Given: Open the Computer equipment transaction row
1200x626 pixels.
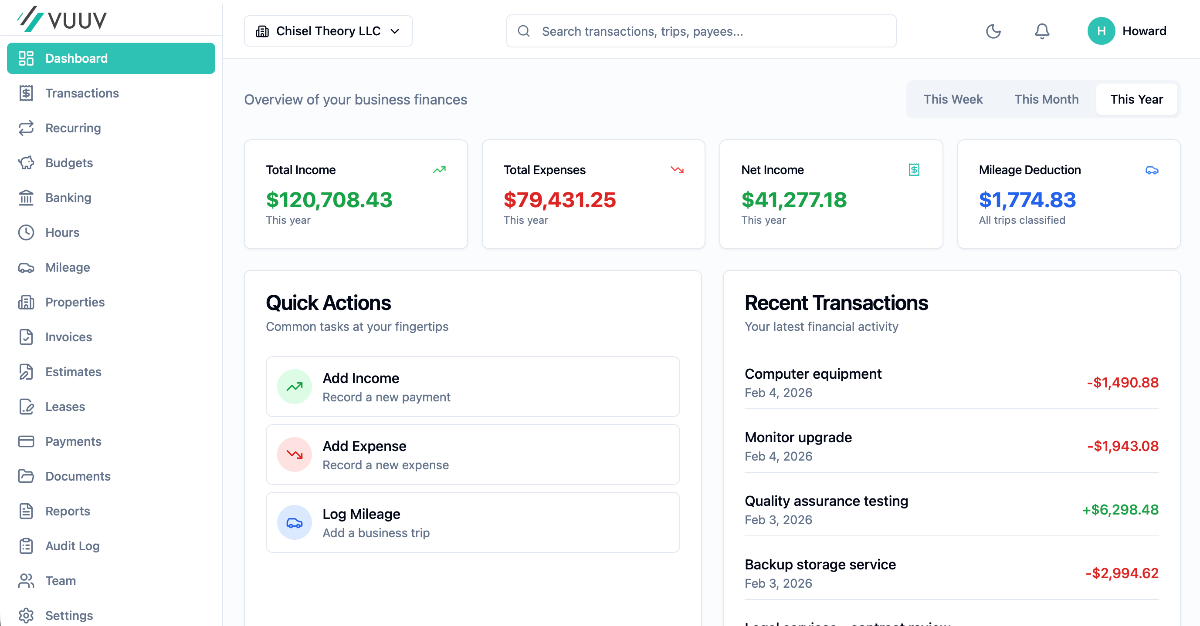Looking at the screenshot, I should tap(950, 382).
